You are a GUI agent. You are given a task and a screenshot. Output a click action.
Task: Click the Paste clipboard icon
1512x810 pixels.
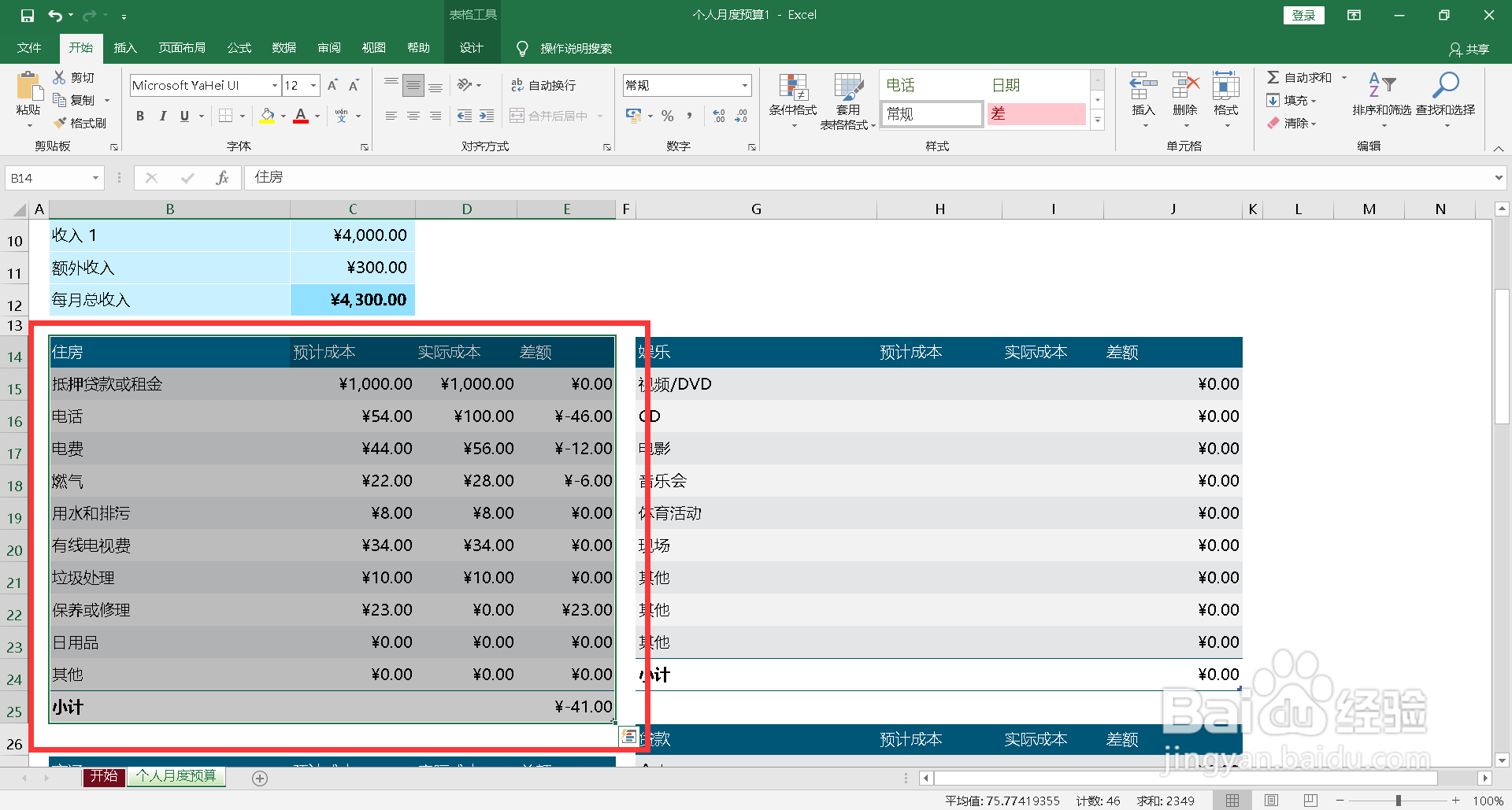tap(29, 87)
